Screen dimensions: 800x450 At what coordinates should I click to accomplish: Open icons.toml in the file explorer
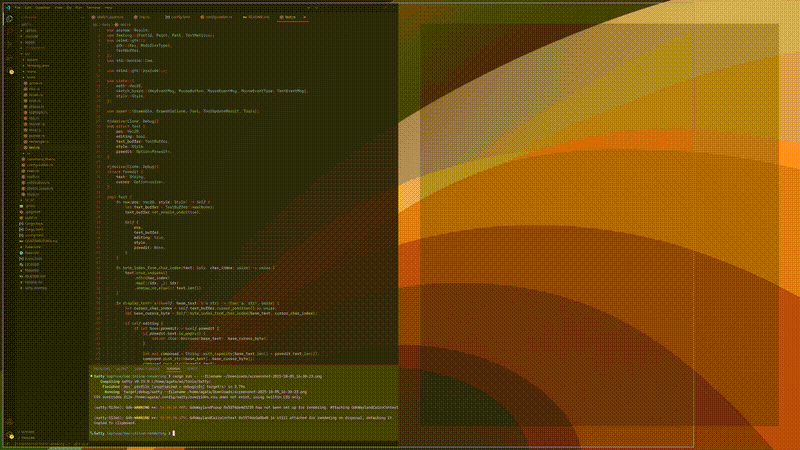33,259
